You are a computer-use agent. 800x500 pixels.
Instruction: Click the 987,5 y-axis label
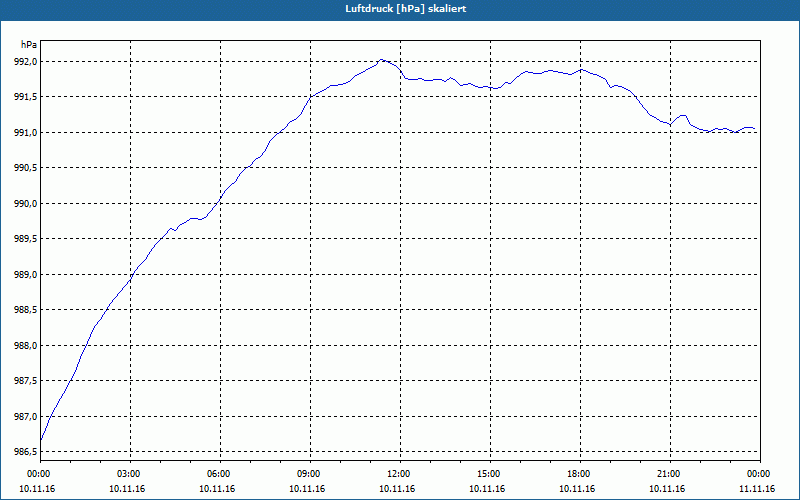[26, 381]
